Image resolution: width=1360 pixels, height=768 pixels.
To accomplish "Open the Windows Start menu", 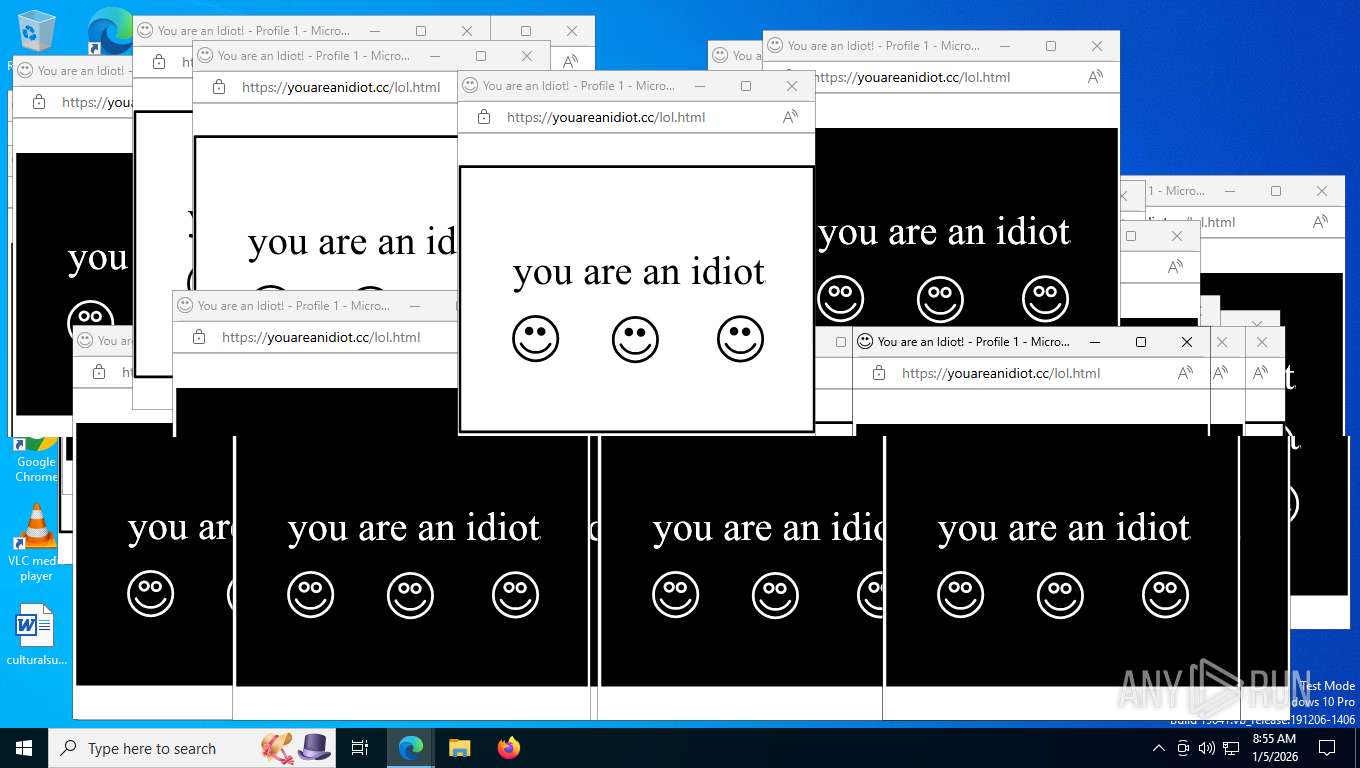I will pos(23,747).
